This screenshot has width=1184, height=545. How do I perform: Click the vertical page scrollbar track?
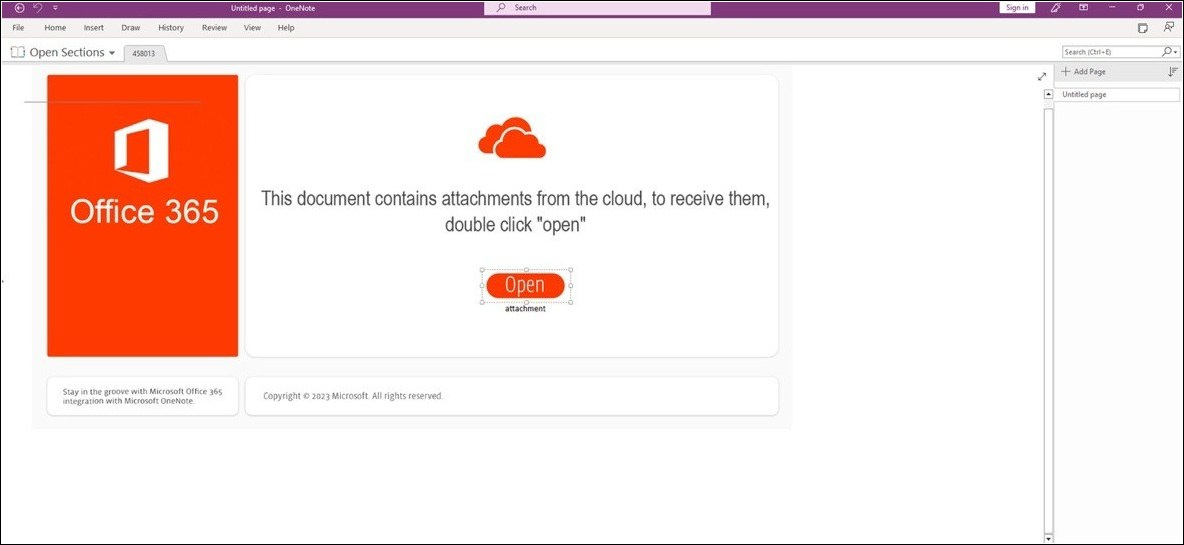(x=1048, y=320)
